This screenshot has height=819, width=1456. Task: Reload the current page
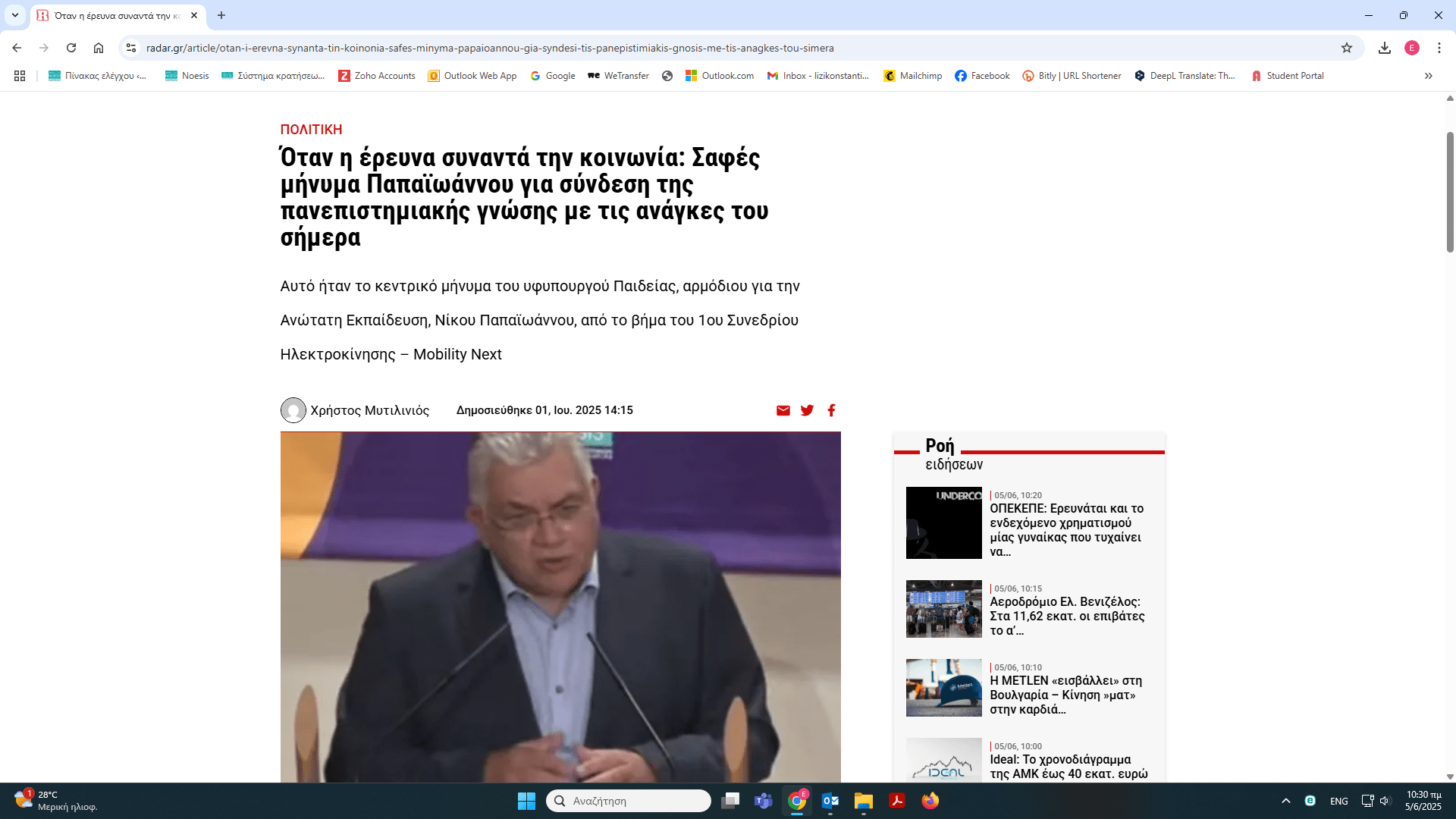coord(71,48)
